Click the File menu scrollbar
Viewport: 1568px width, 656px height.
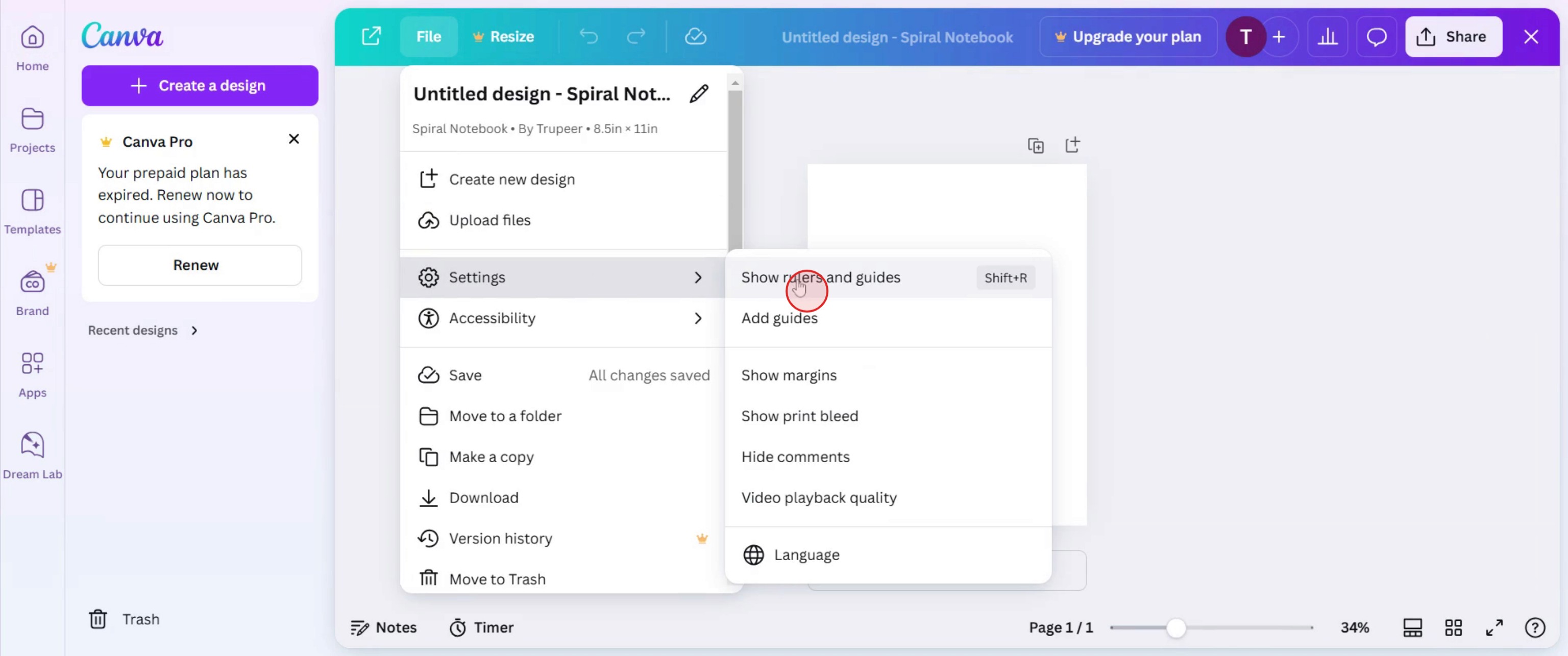(x=734, y=170)
